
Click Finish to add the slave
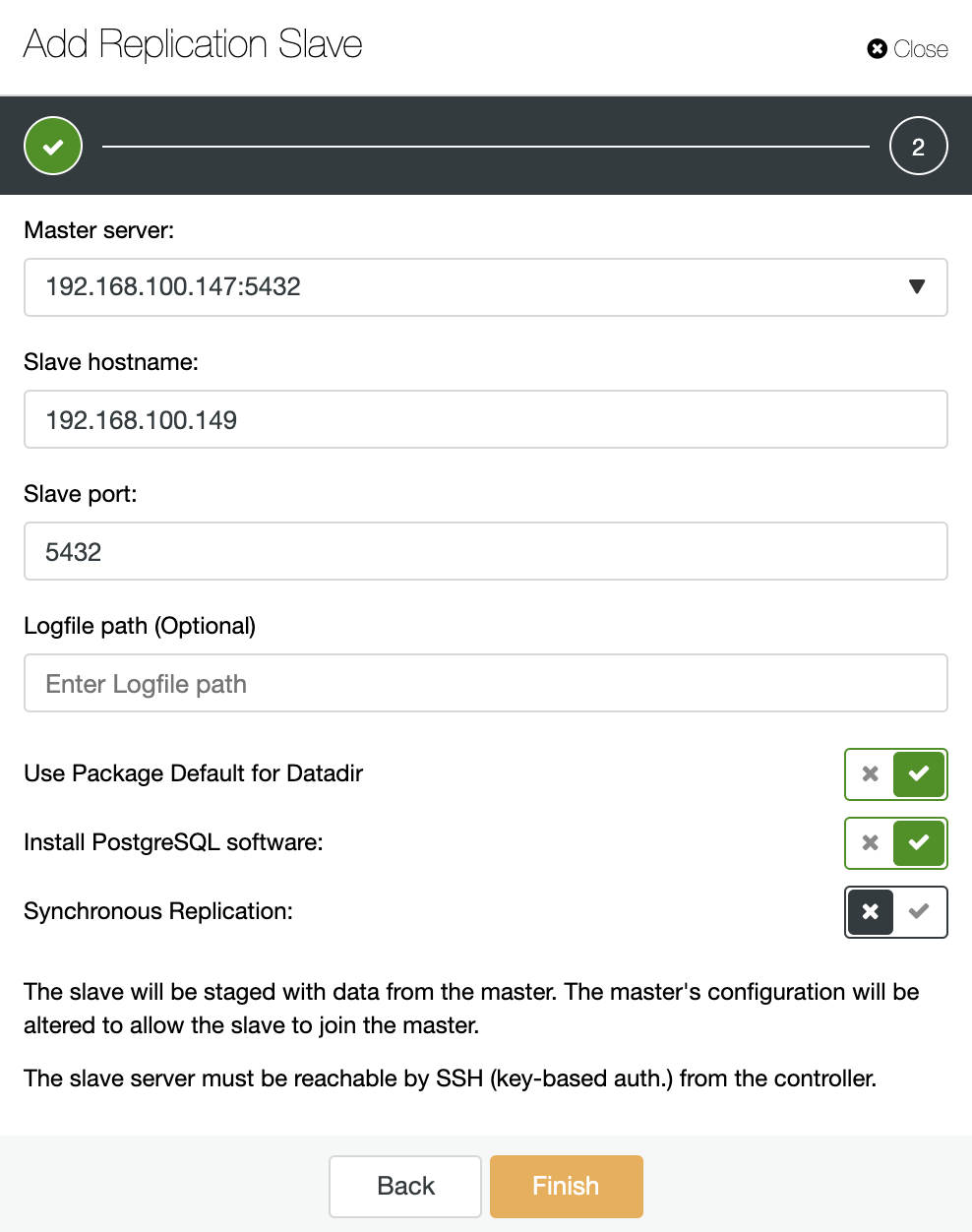567,1186
